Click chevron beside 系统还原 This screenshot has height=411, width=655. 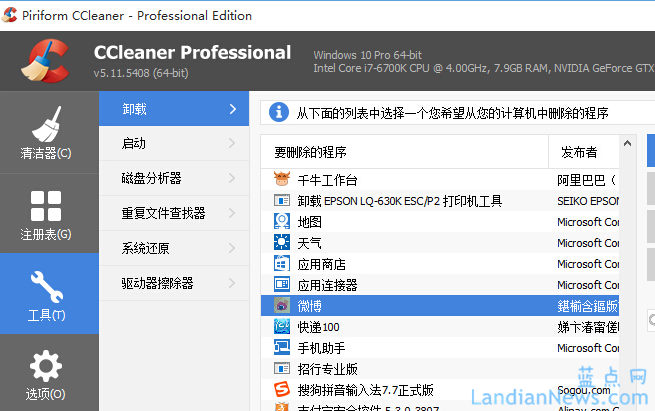point(233,248)
